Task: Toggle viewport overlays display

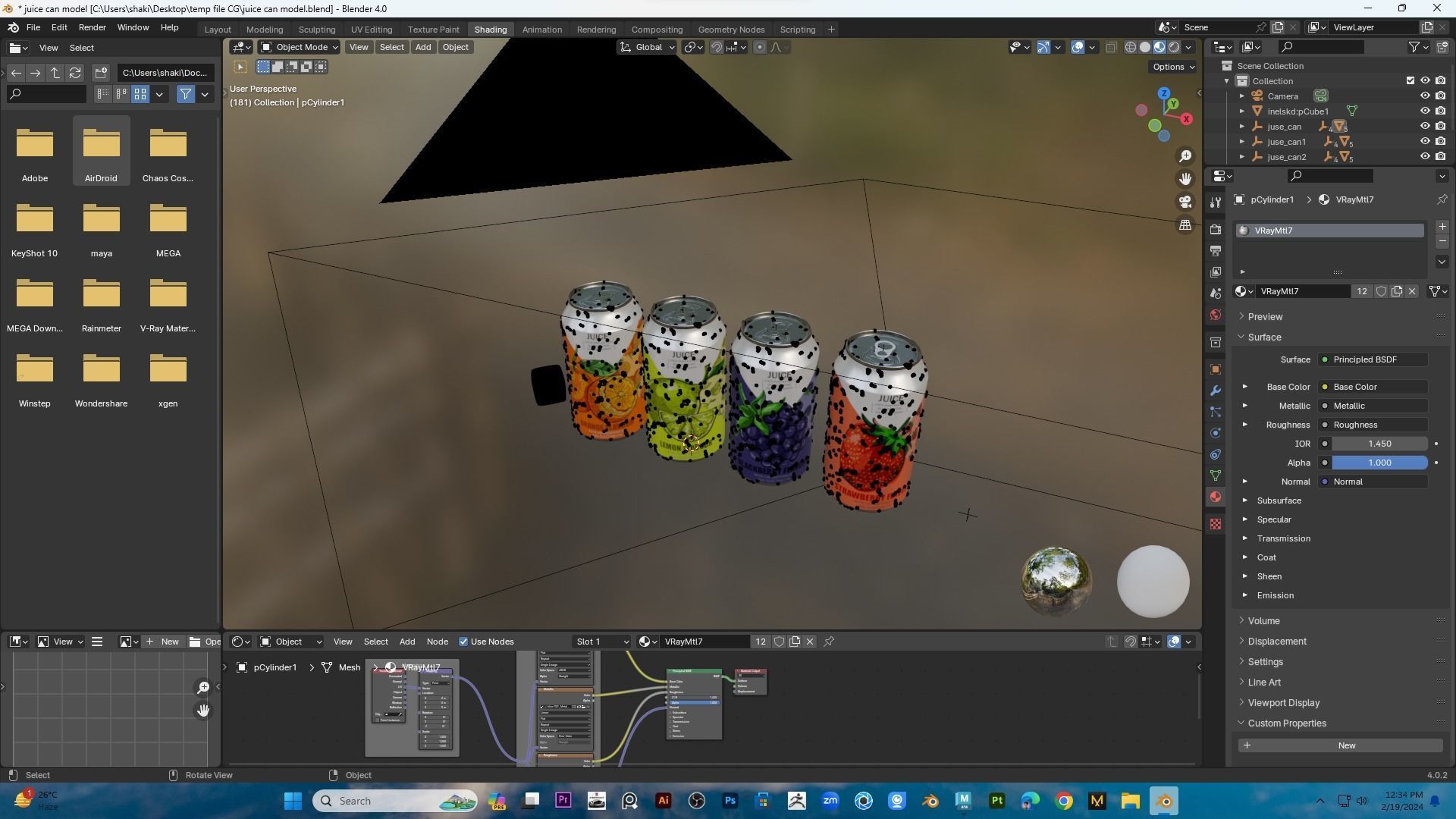Action: (1078, 47)
